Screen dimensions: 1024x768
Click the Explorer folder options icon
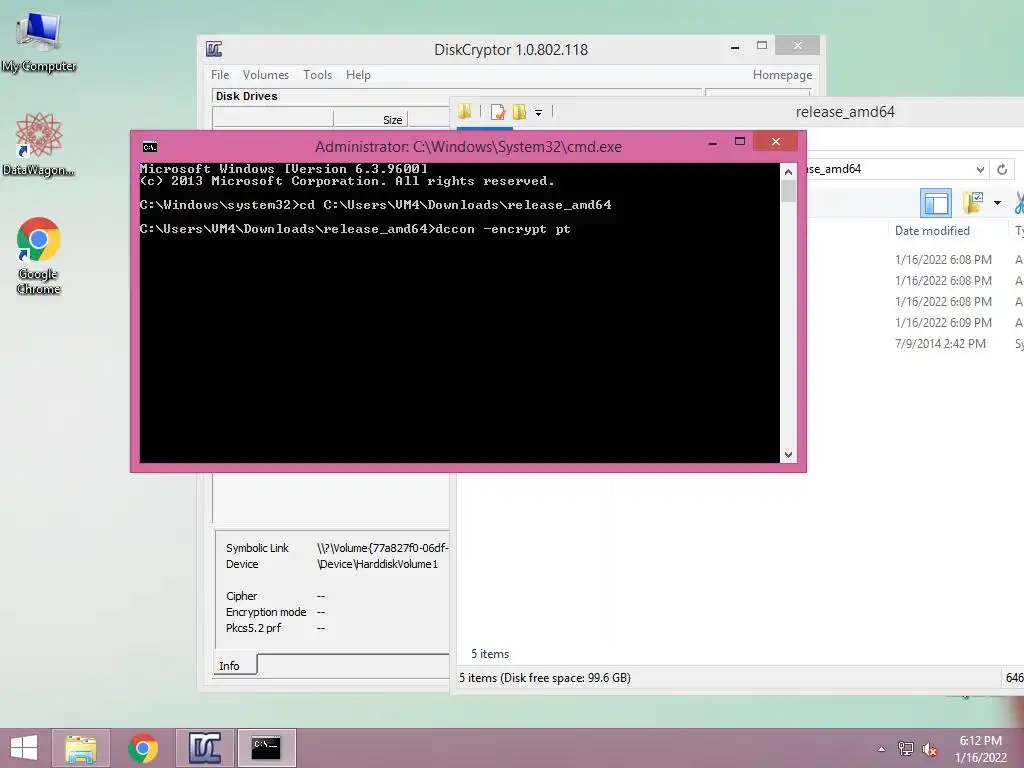coord(973,203)
